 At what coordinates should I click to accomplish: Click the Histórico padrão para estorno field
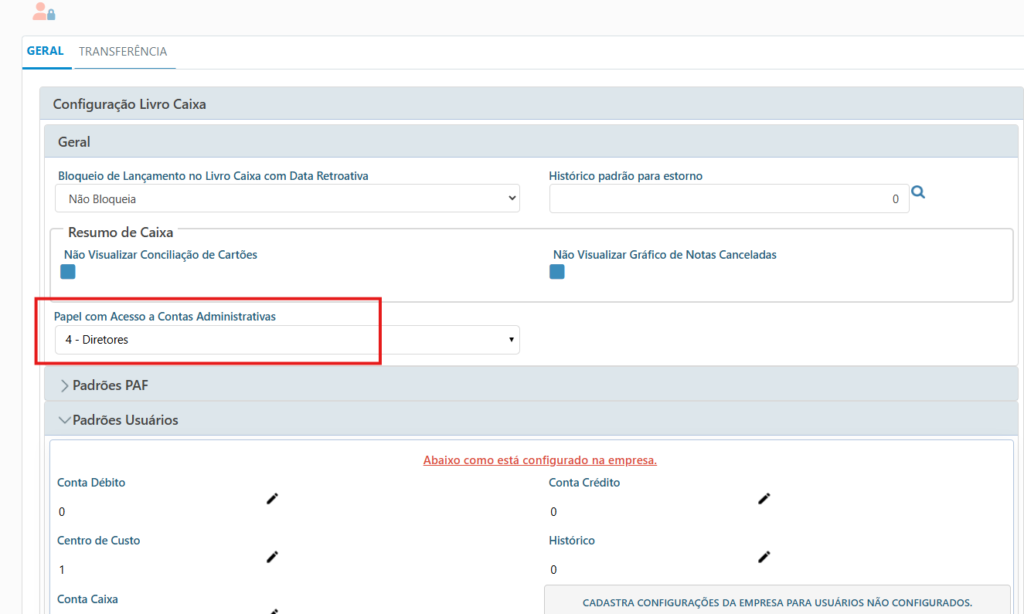[x=728, y=199]
